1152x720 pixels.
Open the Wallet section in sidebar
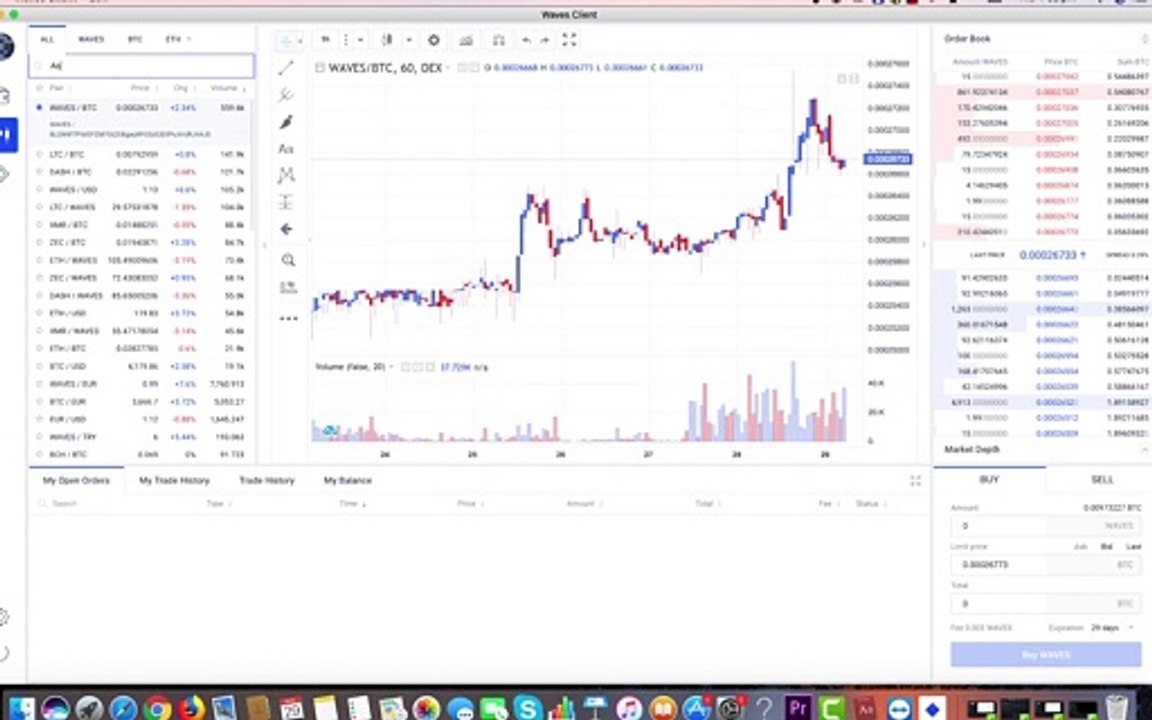pyautogui.click(x=4, y=96)
